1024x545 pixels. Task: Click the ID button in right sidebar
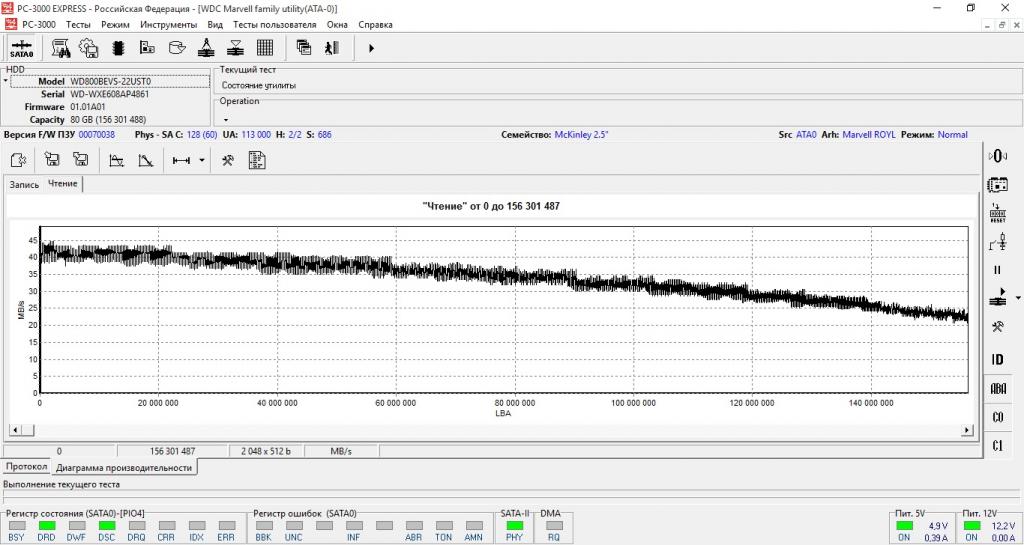[997, 359]
